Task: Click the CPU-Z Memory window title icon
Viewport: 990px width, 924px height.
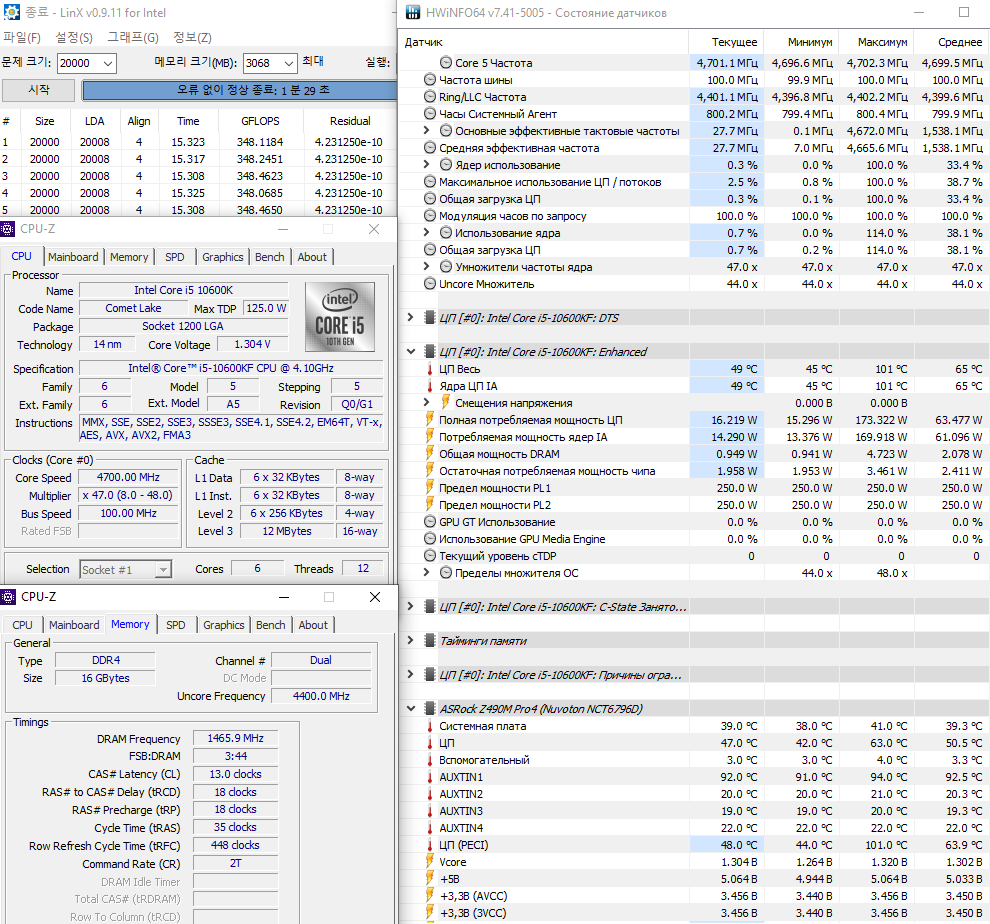Action: coord(8,597)
